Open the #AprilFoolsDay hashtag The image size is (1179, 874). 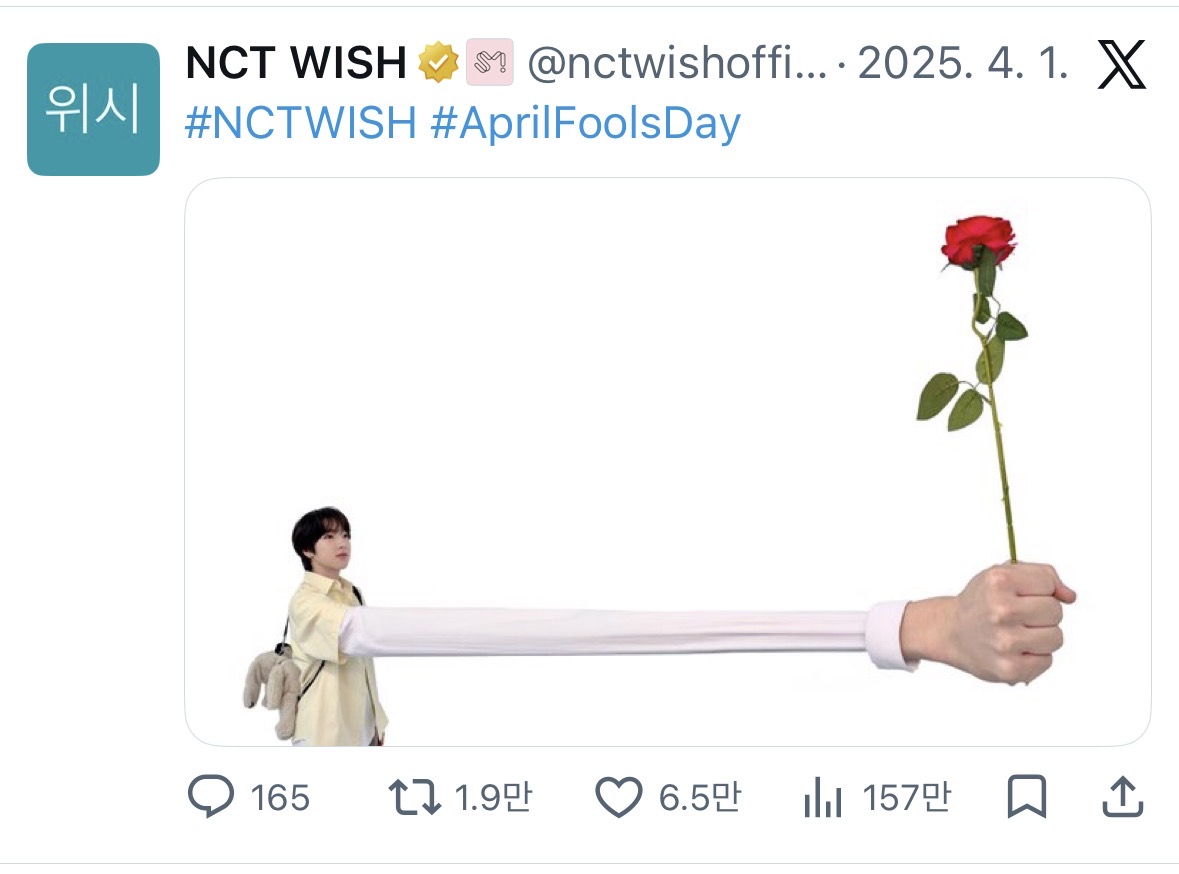pos(586,124)
